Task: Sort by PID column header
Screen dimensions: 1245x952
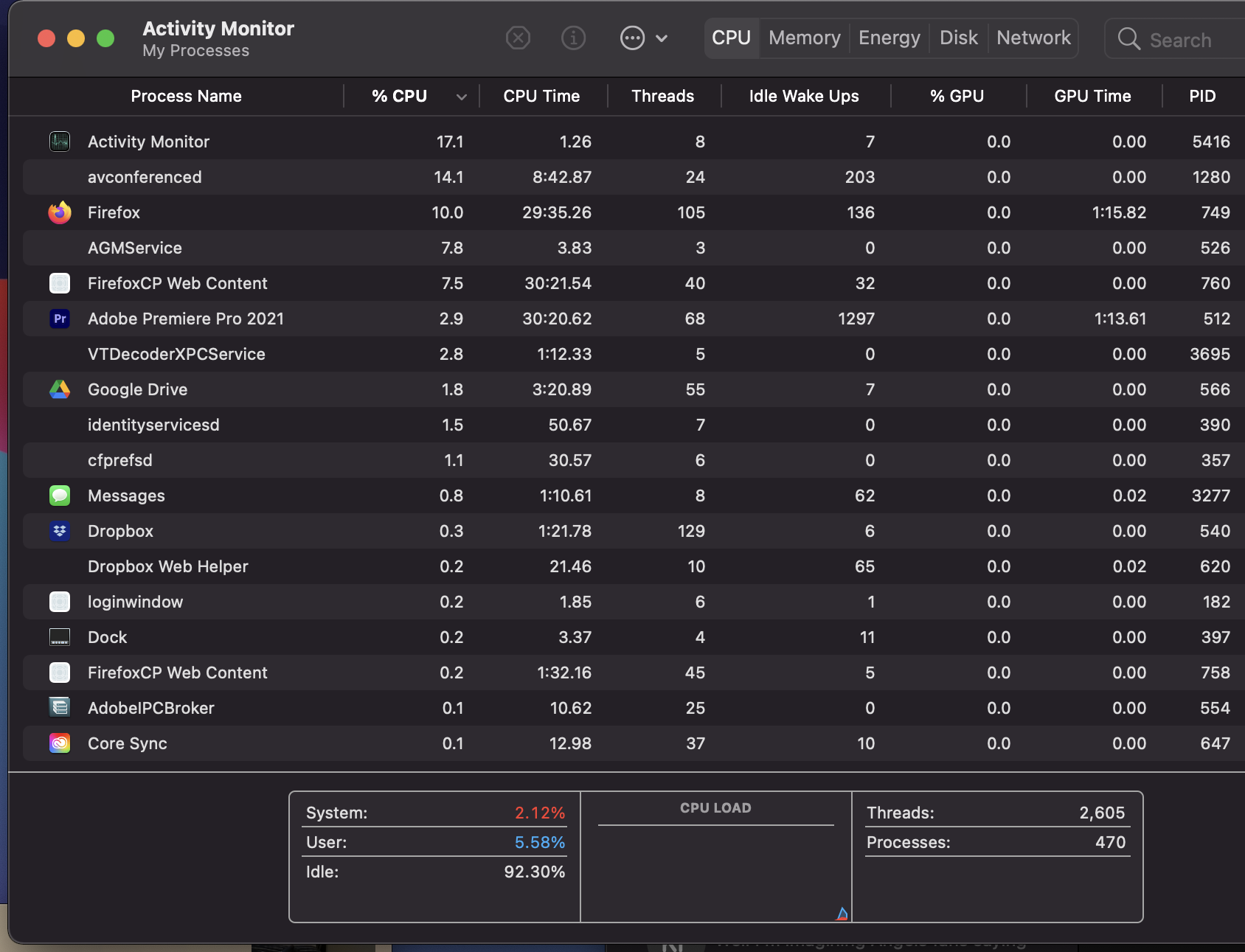Action: point(1202,96)
